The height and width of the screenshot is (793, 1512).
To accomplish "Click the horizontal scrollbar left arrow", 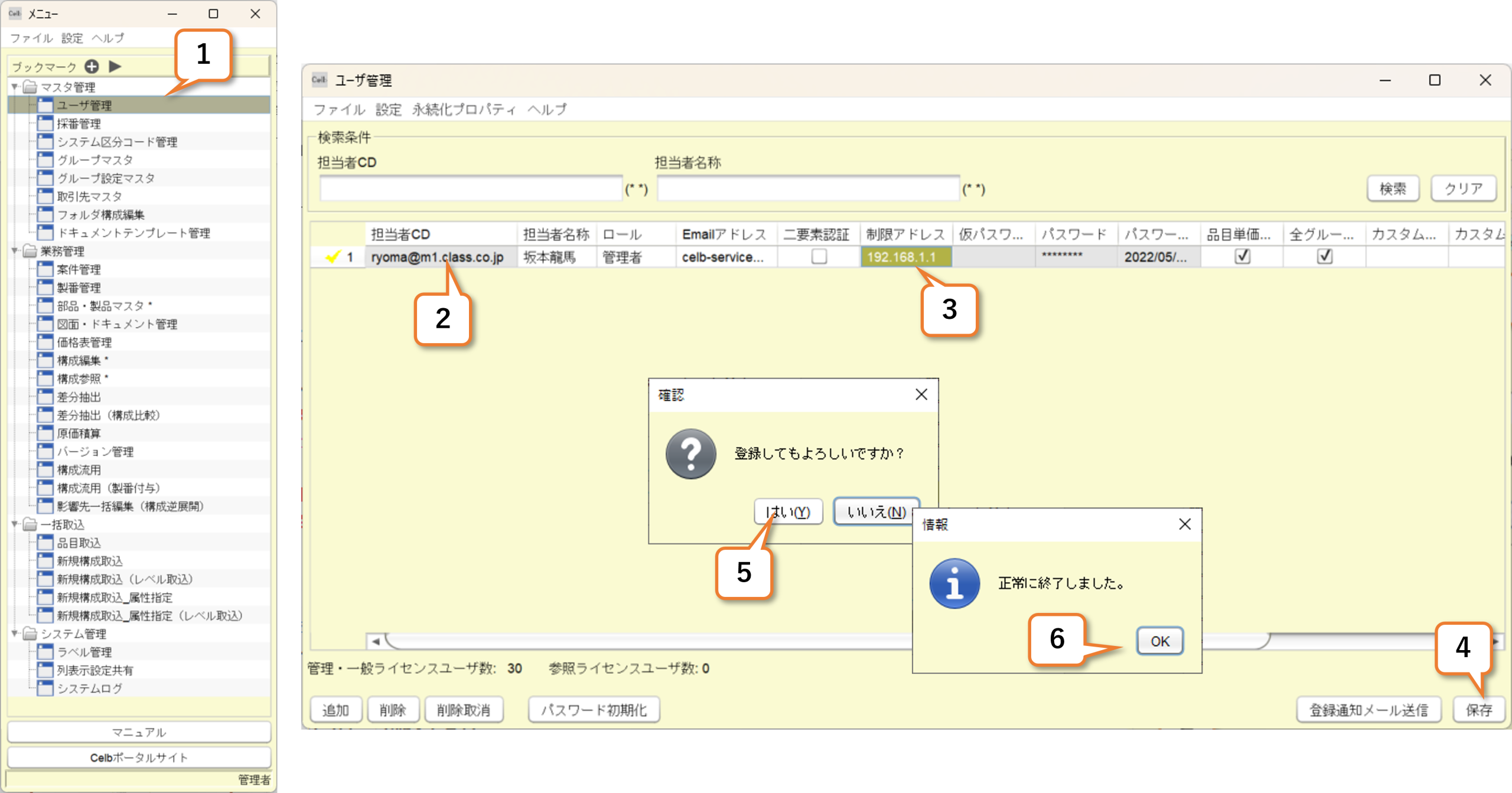I will point(376,641).
